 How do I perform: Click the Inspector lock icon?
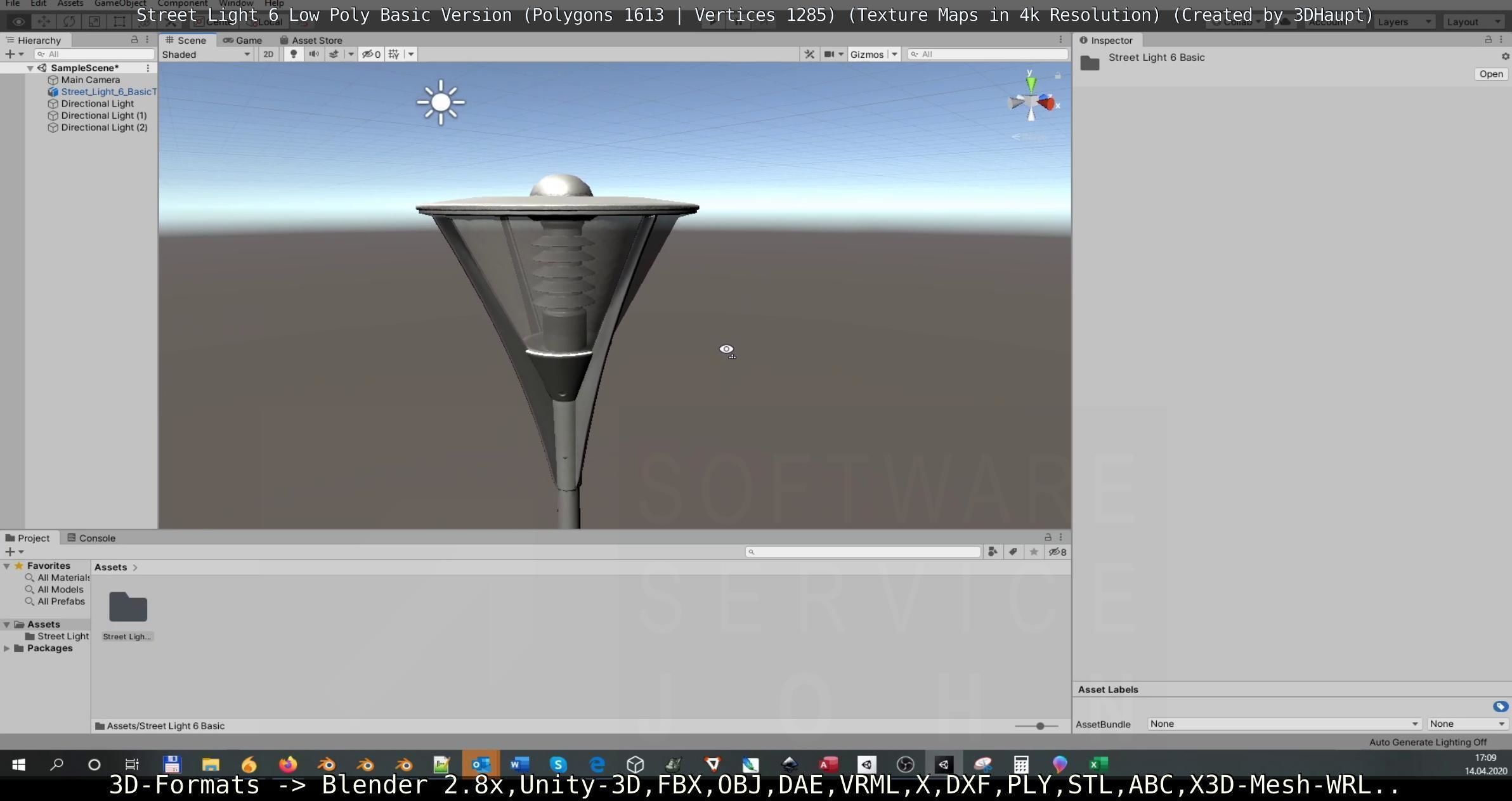1488,40
